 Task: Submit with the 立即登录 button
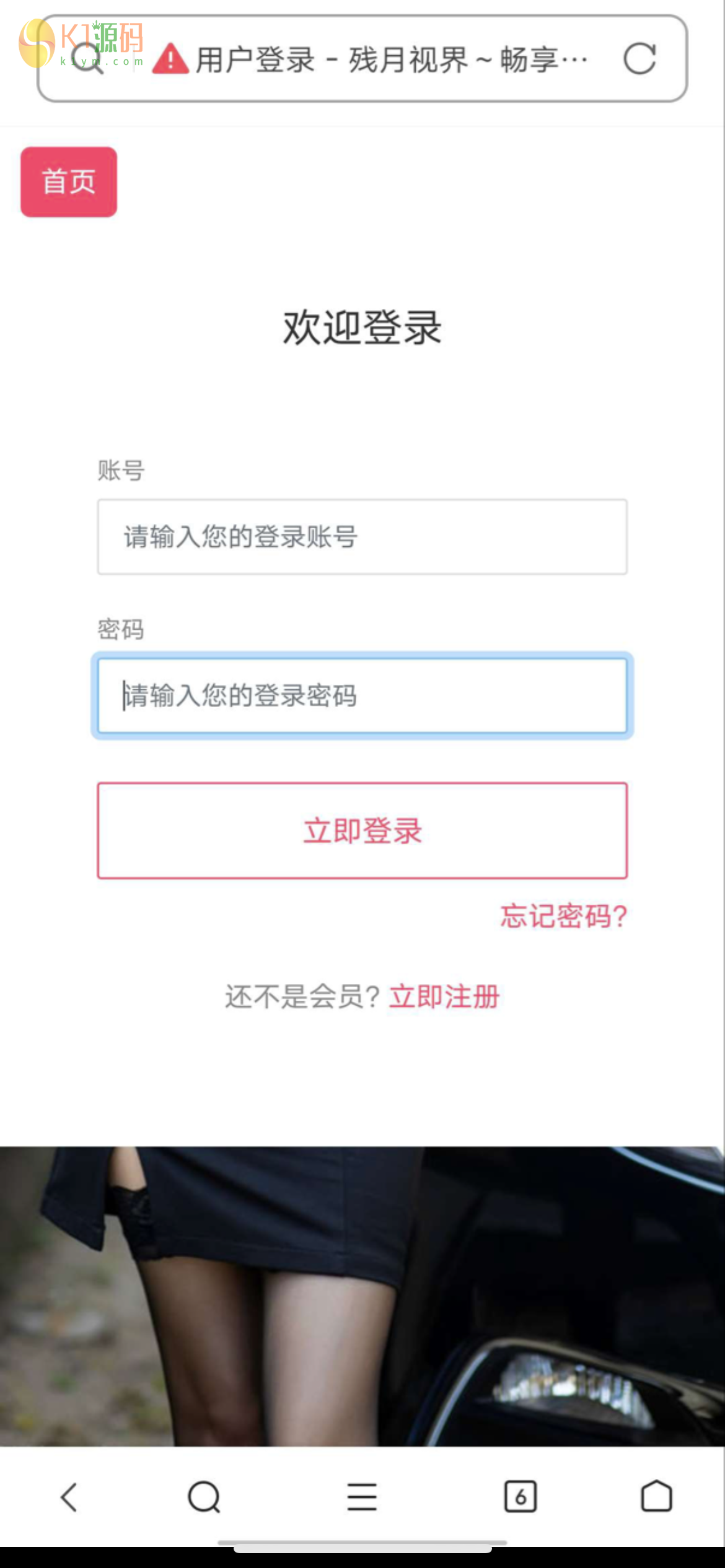362,830
